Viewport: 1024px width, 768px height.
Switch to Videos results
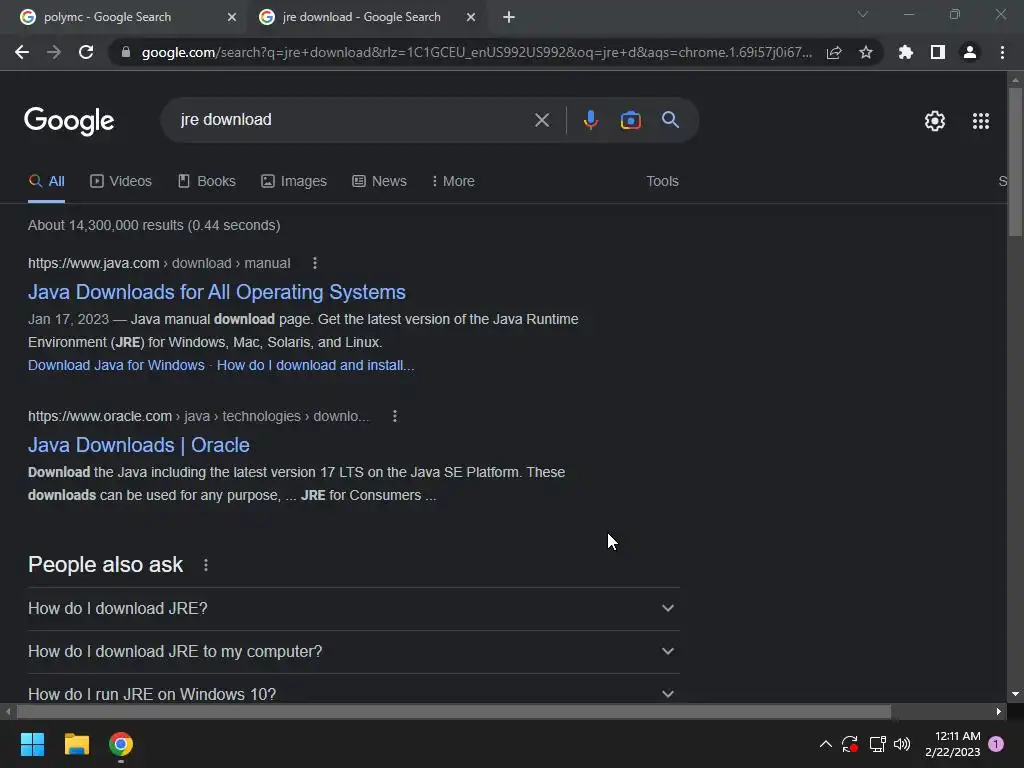[x=121, y=181]
